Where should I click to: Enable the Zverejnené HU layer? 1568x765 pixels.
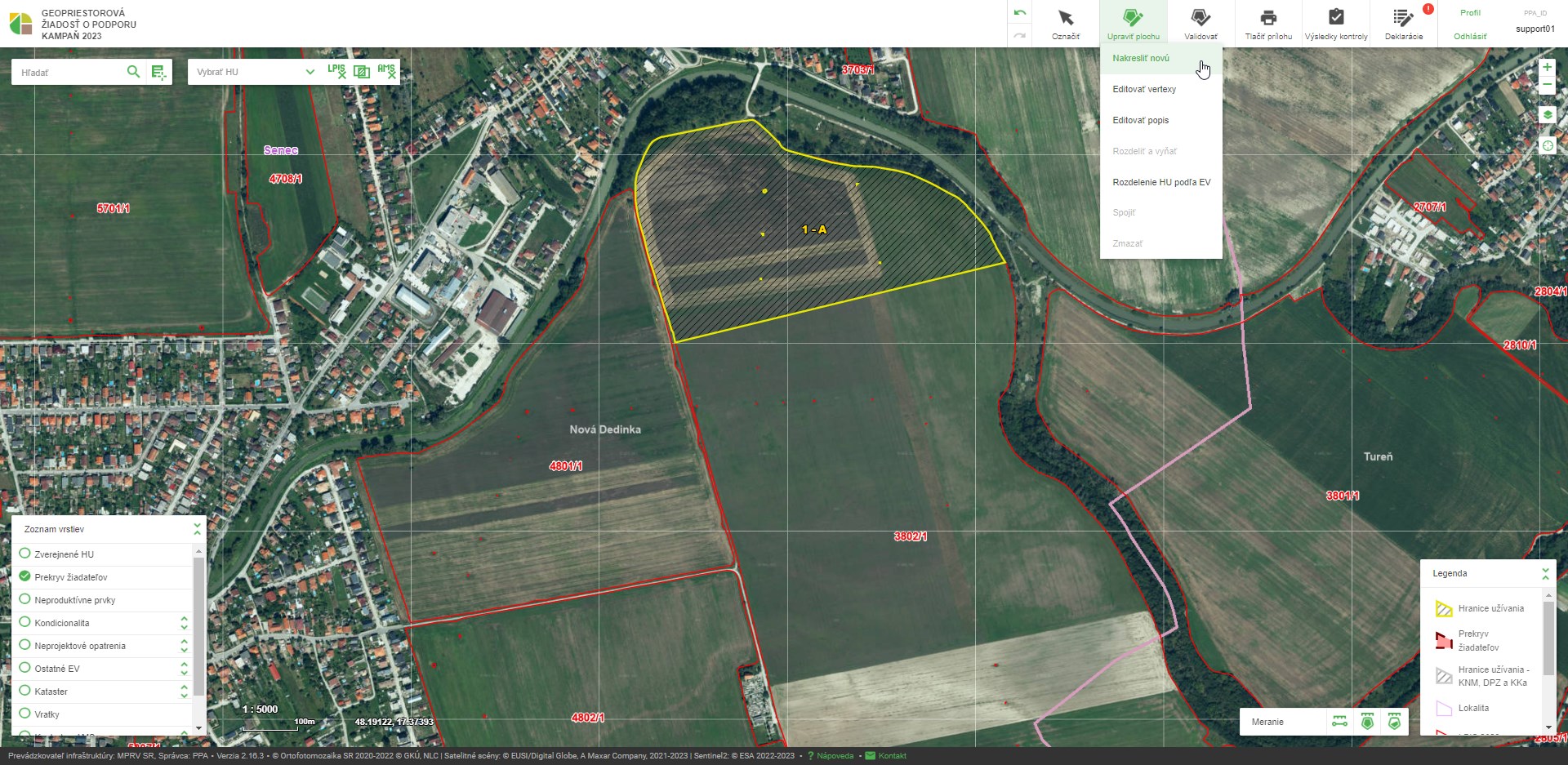(x=24, y=554)
